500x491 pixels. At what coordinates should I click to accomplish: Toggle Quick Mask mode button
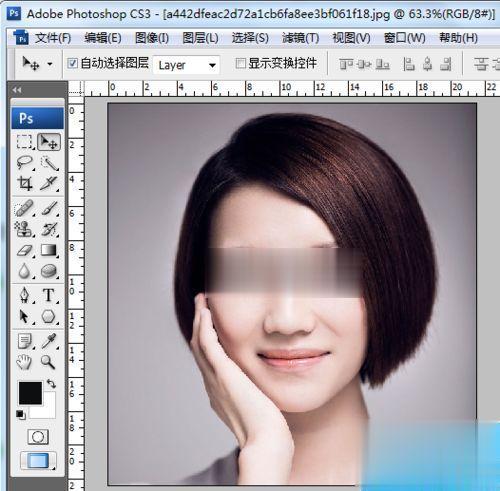click(38, 437)
